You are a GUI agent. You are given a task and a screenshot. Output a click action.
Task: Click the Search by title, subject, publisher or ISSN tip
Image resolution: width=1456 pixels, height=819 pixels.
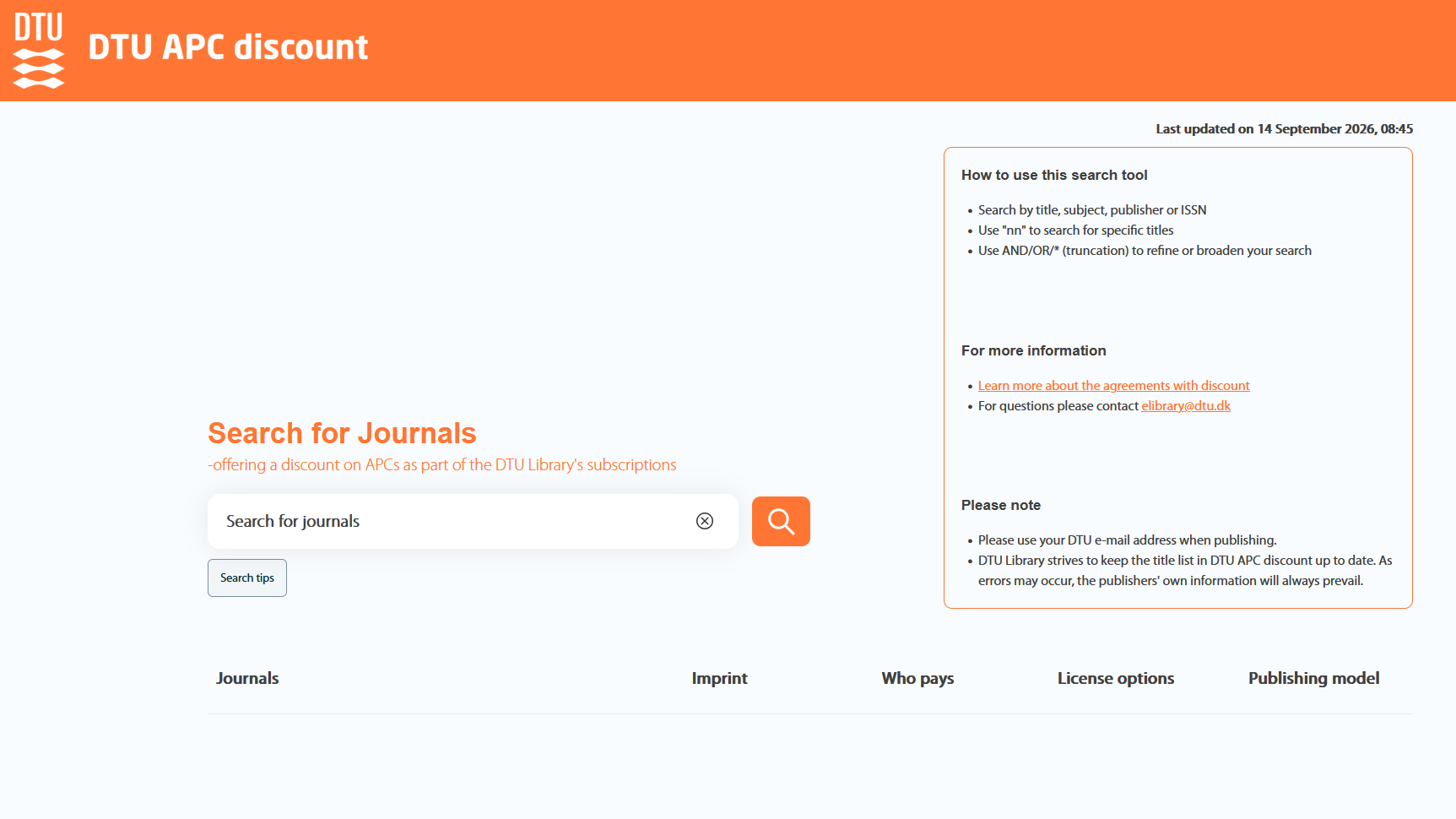tap(1092, 209)
